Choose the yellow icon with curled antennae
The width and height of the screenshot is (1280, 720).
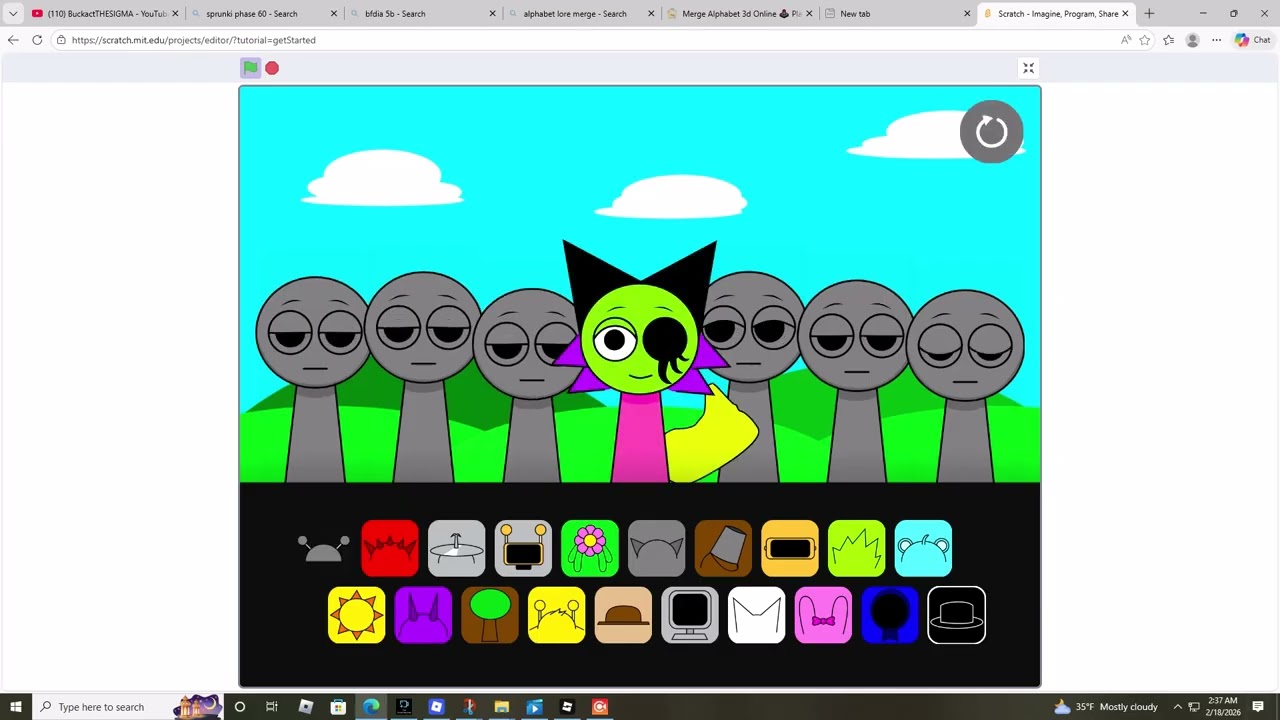(557, 615)
